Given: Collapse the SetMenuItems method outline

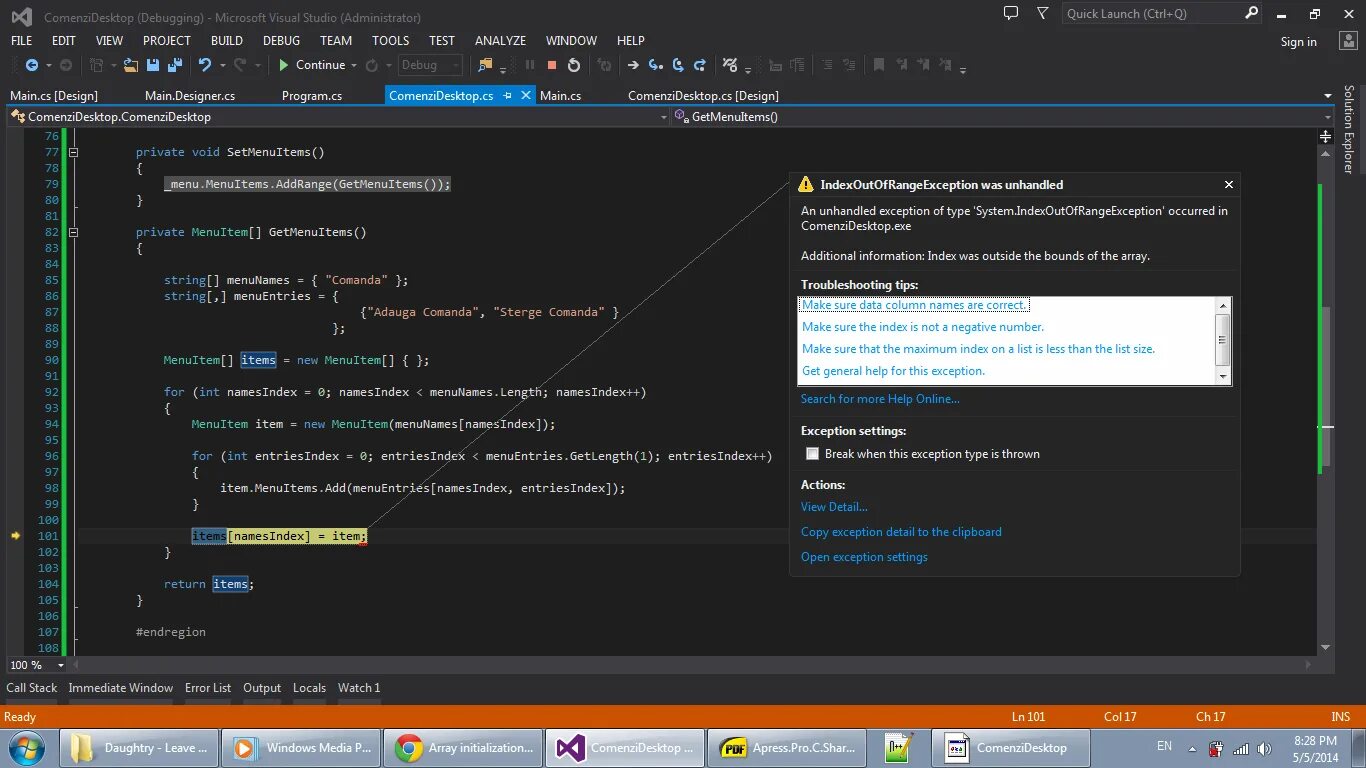Looking at the screenshot, I should (x=73, y=152).
